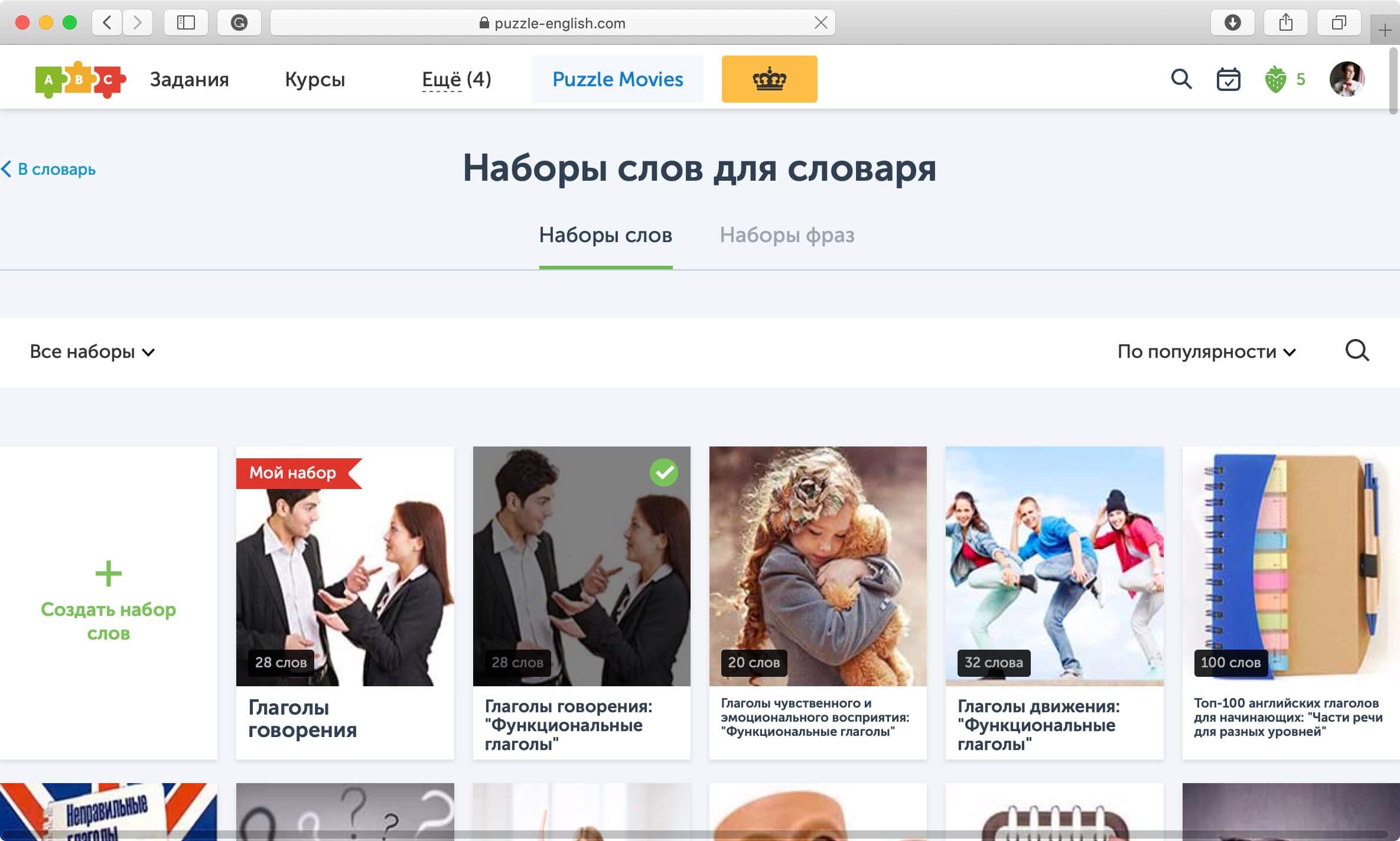Click the 20 слов badge
1400x841 pixels.
click(x=754, y=663)
